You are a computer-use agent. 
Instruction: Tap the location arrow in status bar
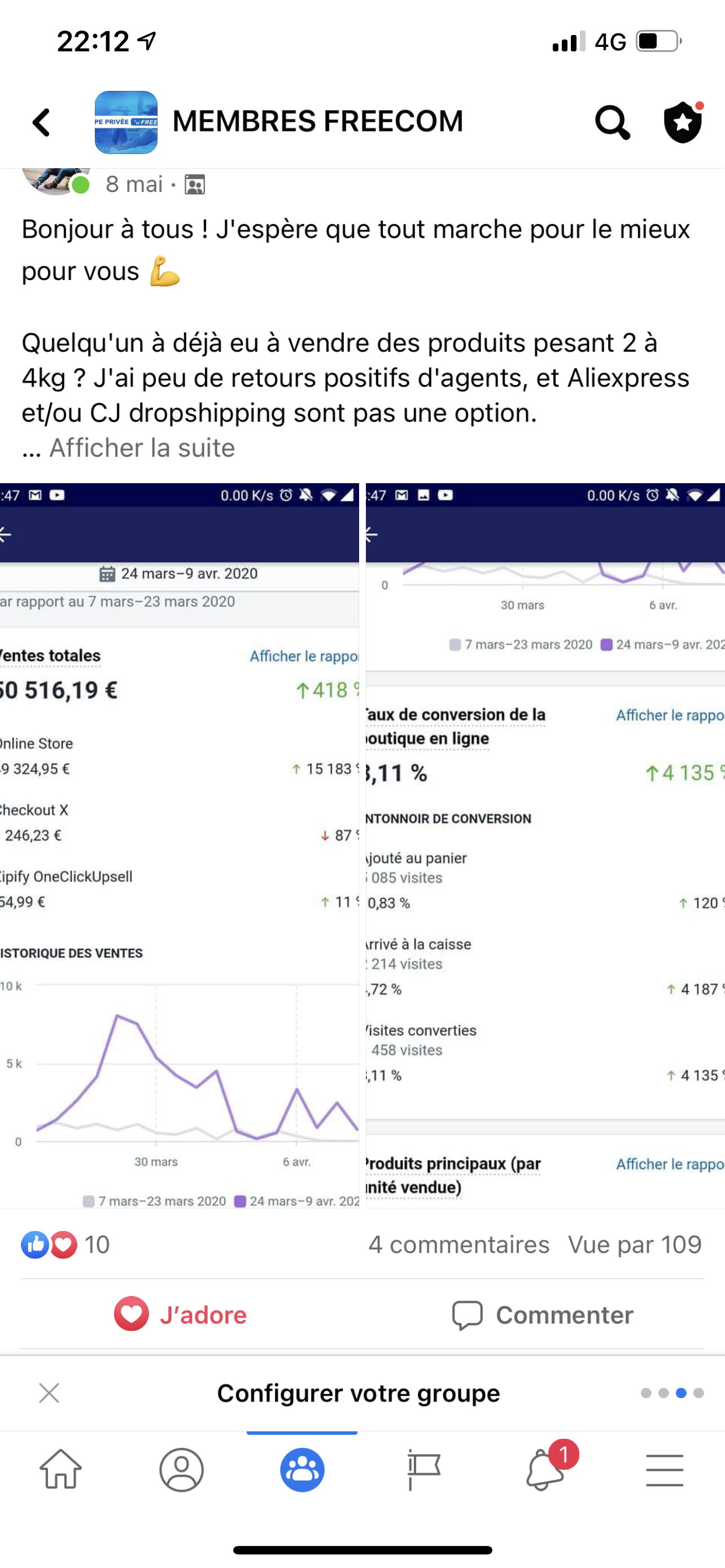147,41
